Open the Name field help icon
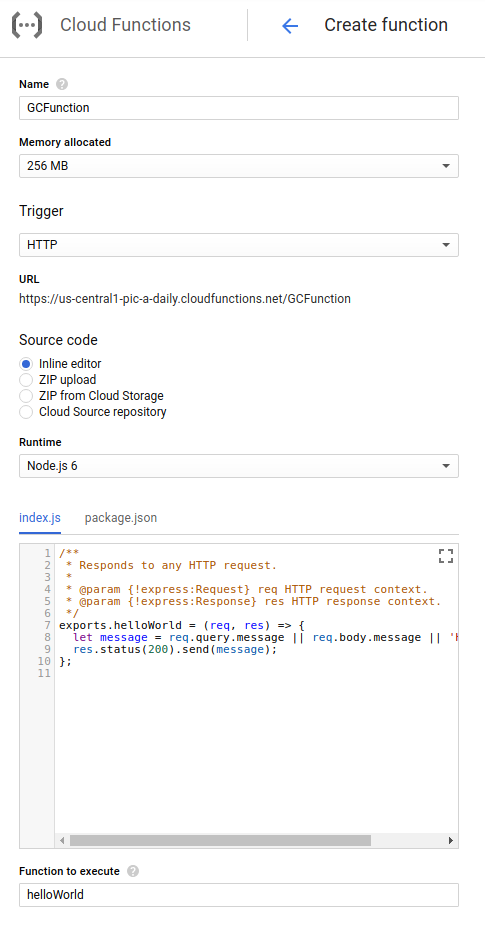This screenshot has width=485, height=927. [x=62, y=85]
